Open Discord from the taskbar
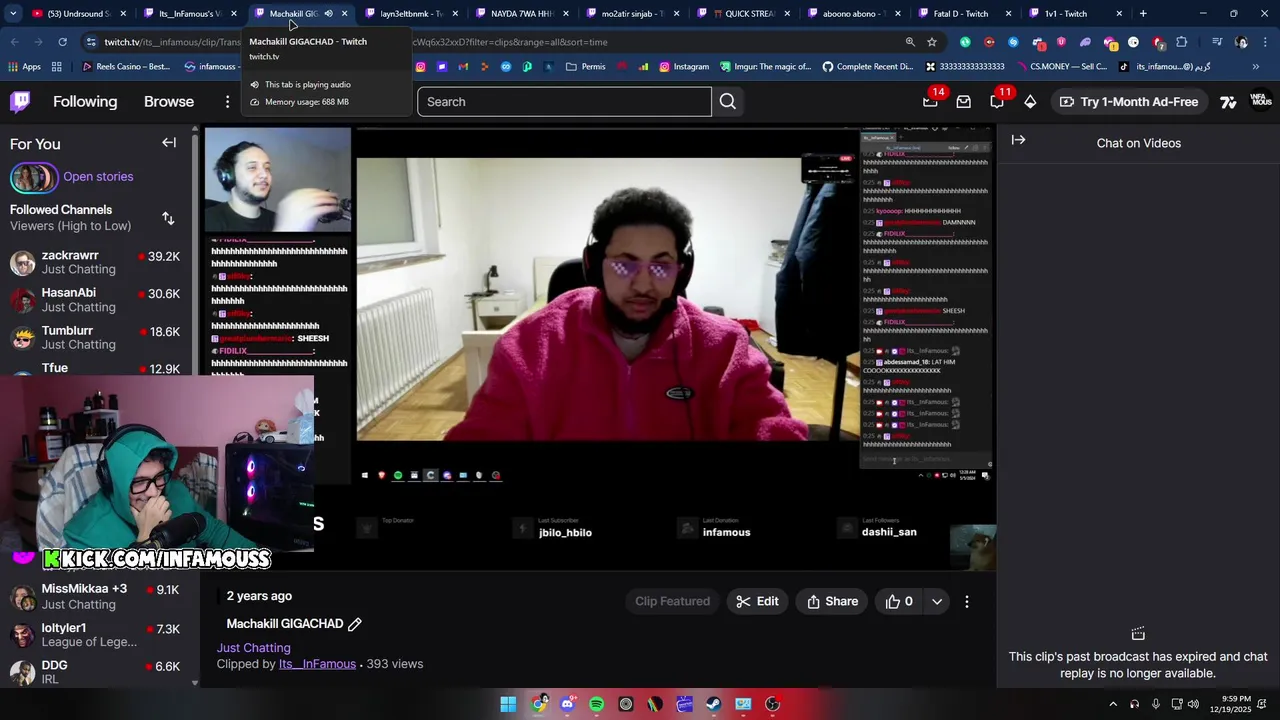Image resolution: width=1280 pixels, height=720 pixels. tap(567, 704)
